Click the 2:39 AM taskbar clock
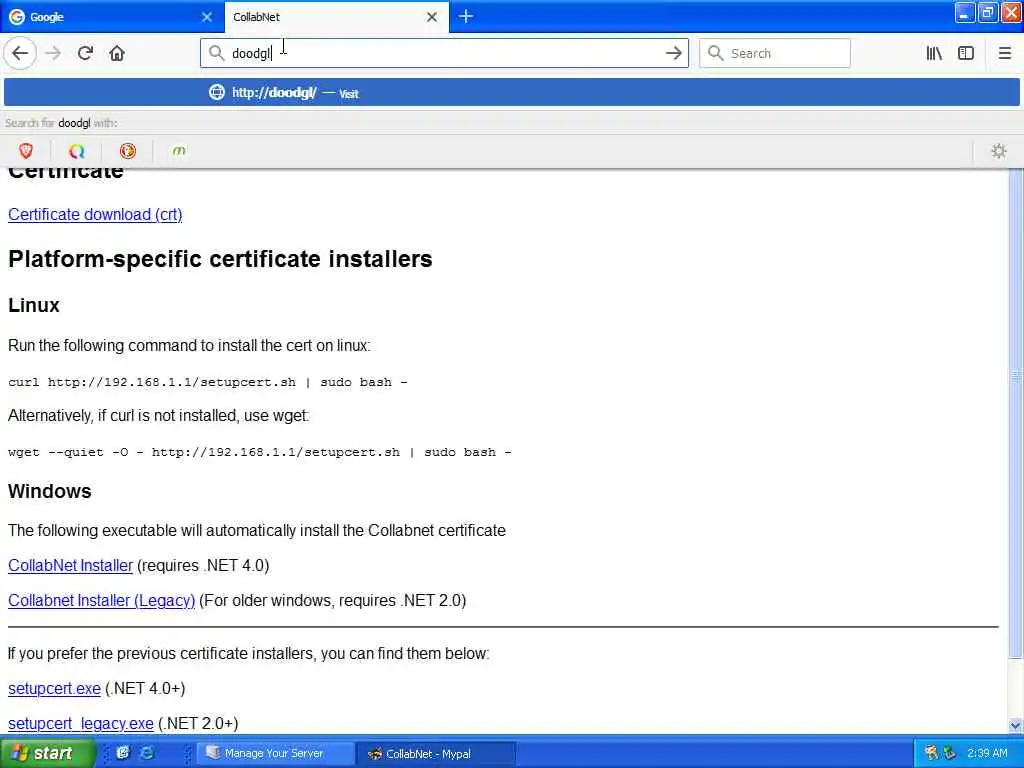1024x768 pixels. pyautogui.click(x=987, y=753)
